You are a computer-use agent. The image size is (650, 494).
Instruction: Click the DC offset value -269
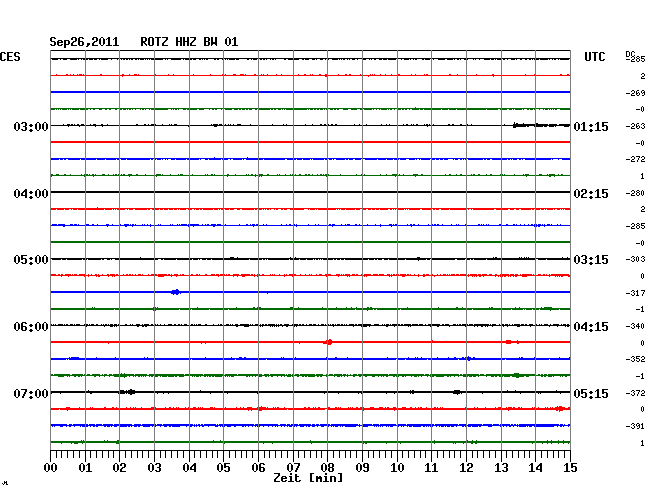pos(635,93)
